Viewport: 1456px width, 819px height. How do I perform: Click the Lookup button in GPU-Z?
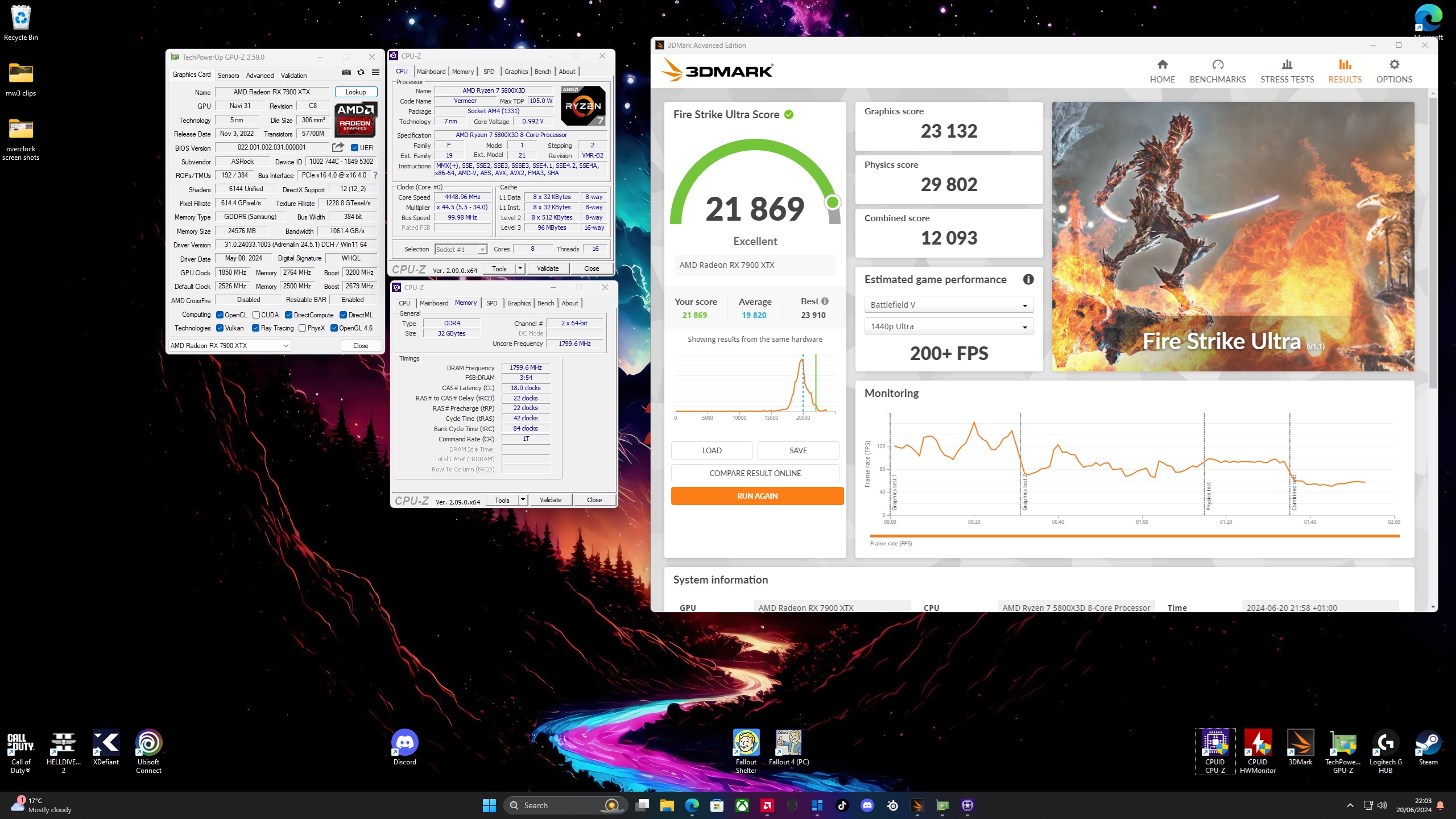(355, 92)
